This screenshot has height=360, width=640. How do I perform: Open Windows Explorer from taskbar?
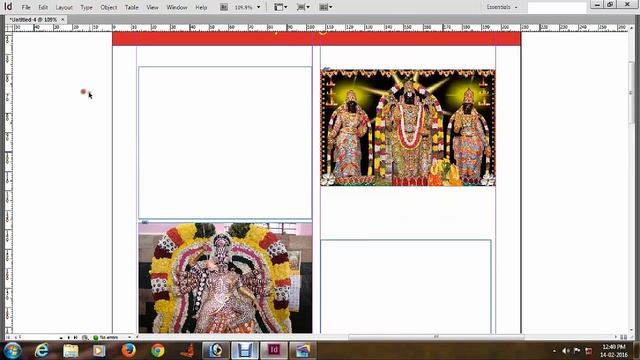pyautogui.click(x=71, y=351)
